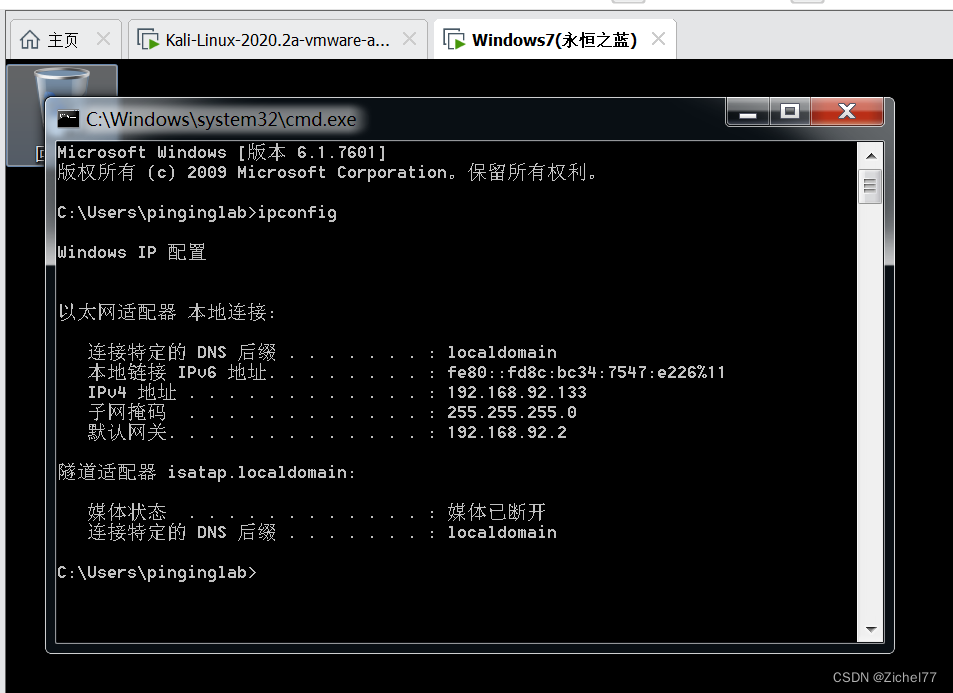
Task: Click the red X on the cmd window
Action: click(846, 111)
